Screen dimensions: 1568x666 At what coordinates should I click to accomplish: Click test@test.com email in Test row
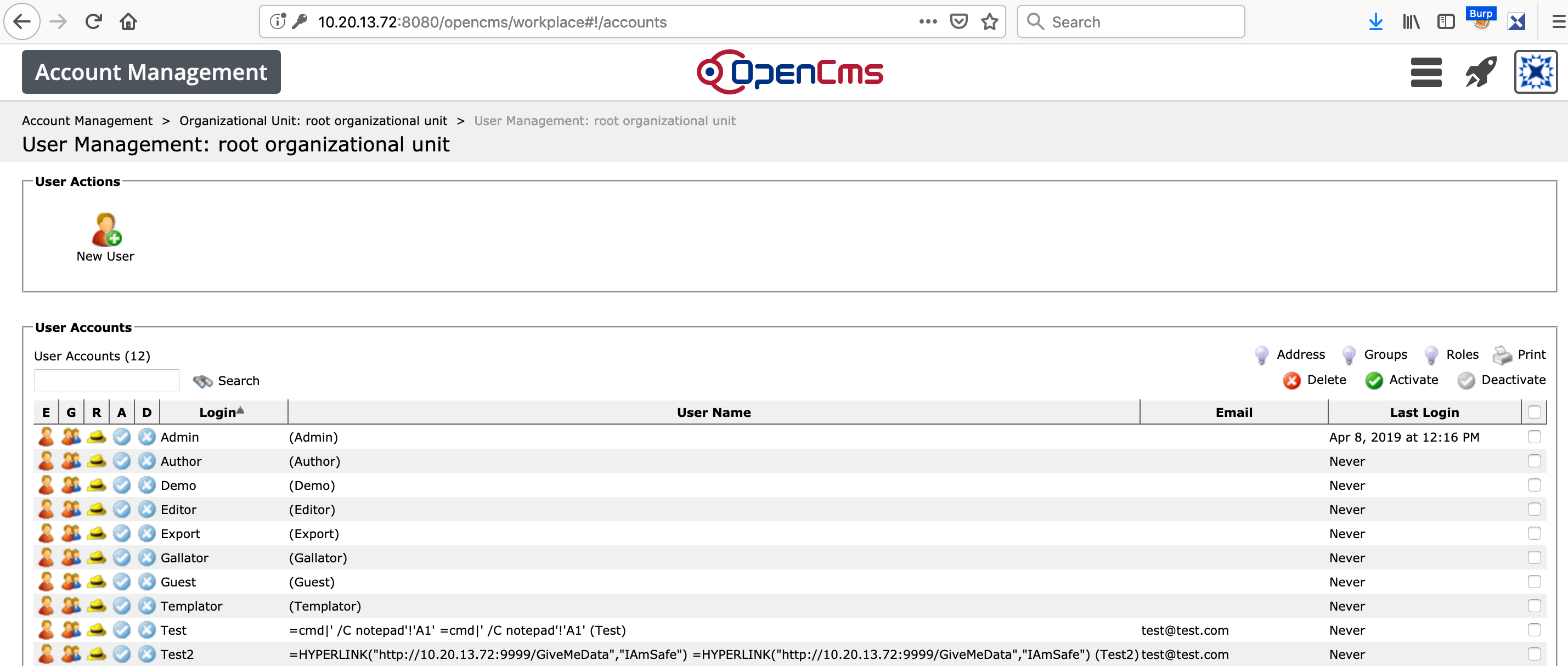1184,630
